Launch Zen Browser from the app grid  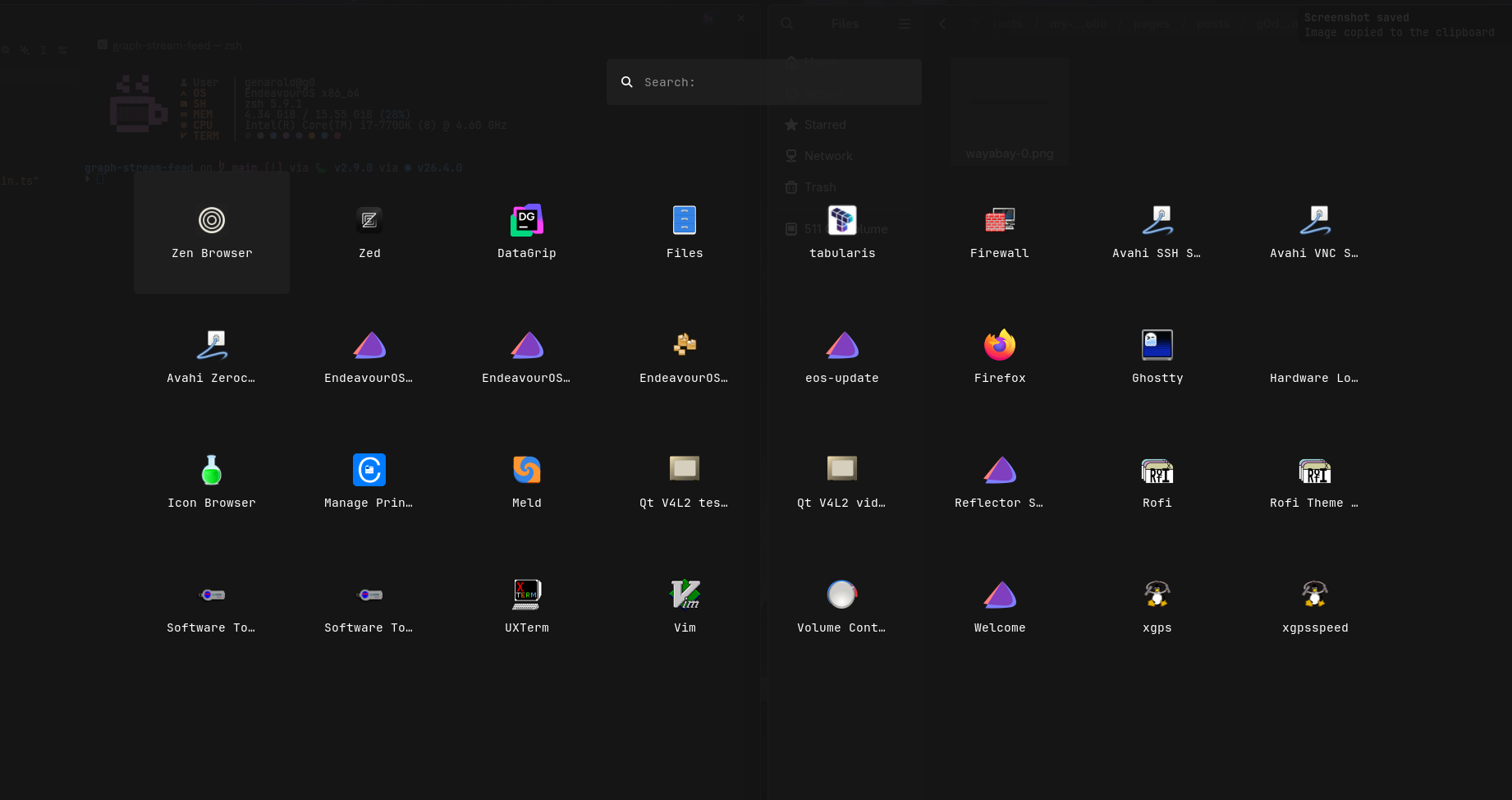point(212,233)
